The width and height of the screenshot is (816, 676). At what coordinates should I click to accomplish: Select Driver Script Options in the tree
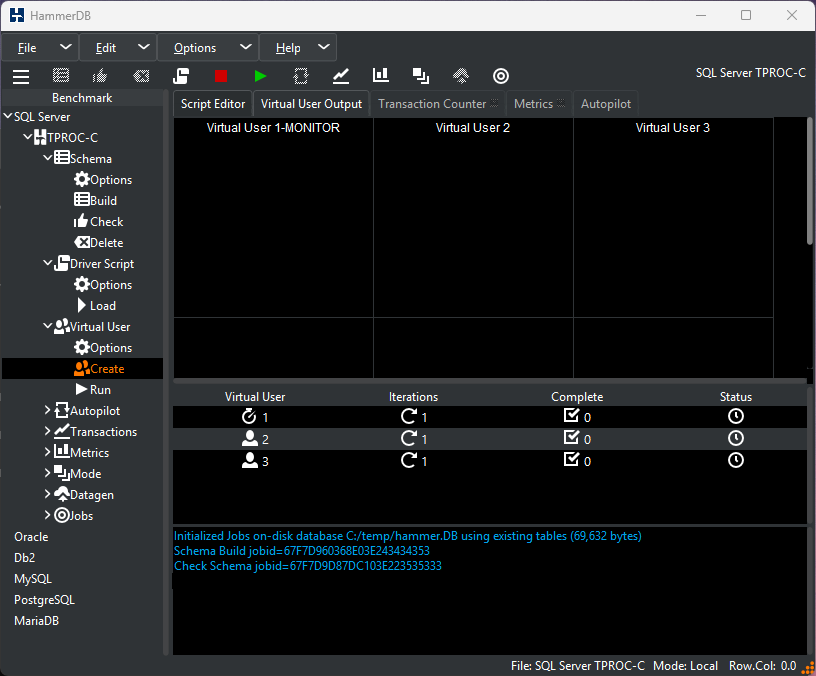103,285
